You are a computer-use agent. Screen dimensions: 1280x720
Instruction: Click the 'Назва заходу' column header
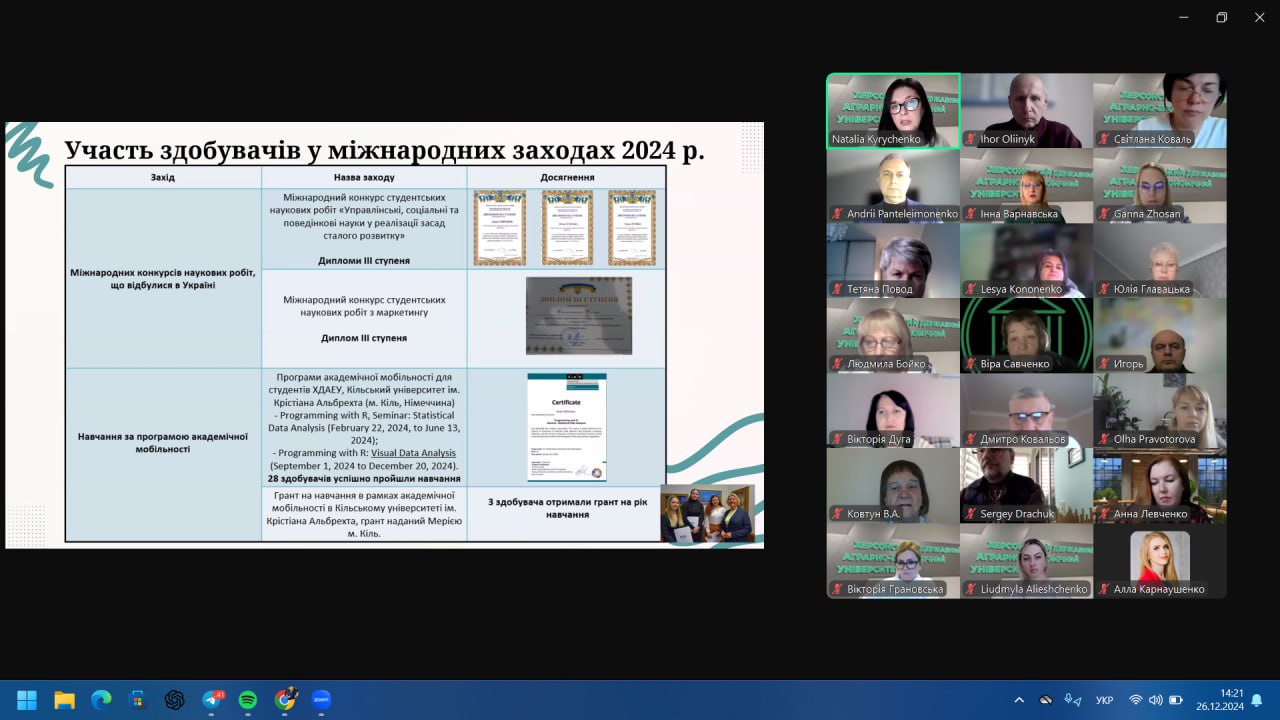pyautogui.click(x=364, y=177)
